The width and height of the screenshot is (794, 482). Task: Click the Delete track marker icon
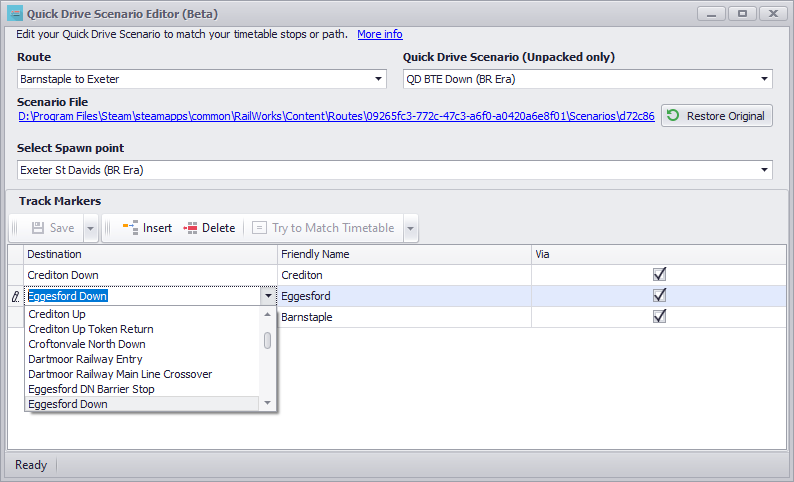click(x=191, y=228)
